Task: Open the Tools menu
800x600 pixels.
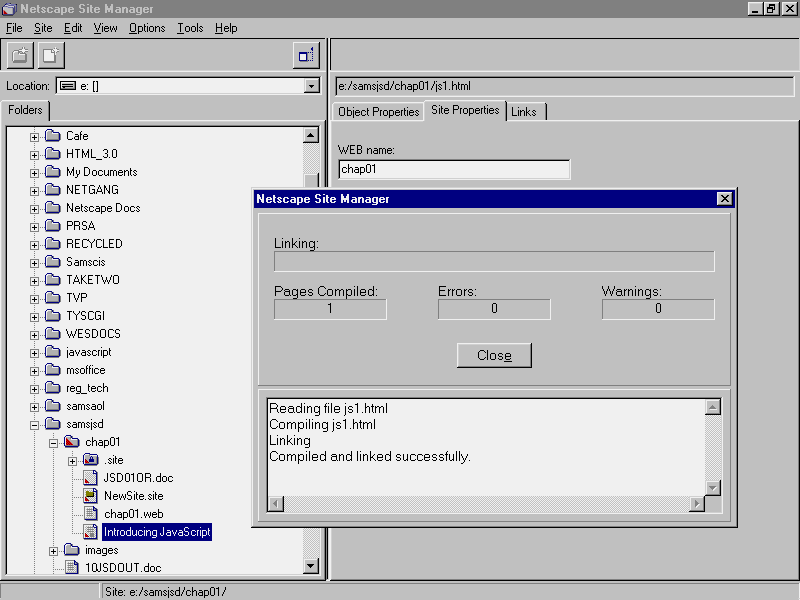Action: 190,28
